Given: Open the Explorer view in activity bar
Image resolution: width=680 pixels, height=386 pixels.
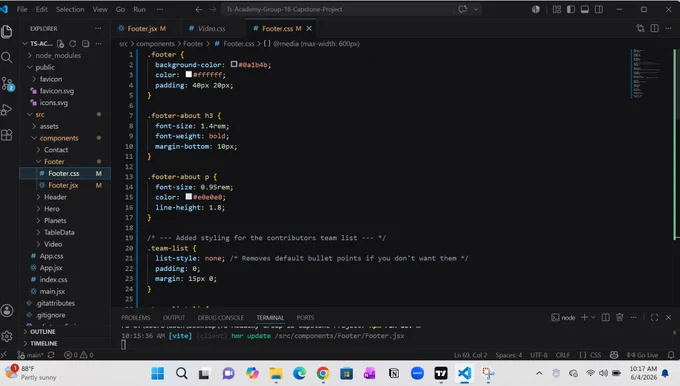Looking at the screenshot, I should [x=7, y=32].
